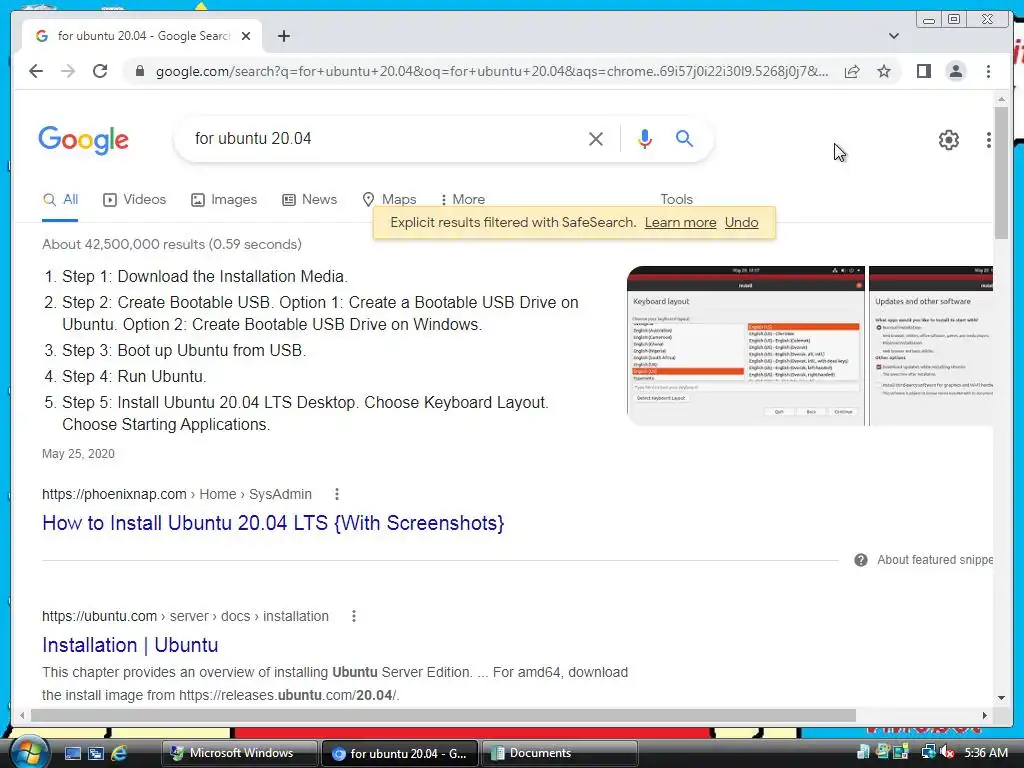Open Updates and other software thumbnail

pos(931,346)
